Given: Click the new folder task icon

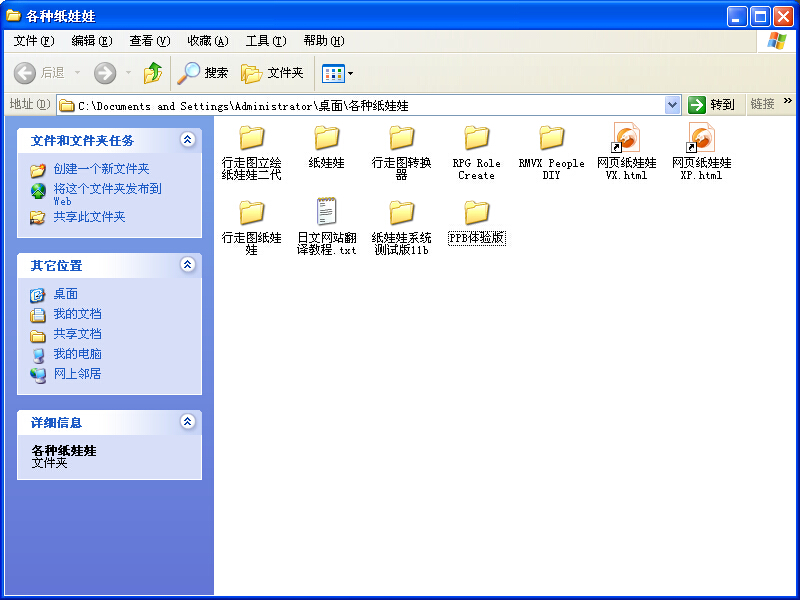Looking at the screenshot, I should coord(38,170).
